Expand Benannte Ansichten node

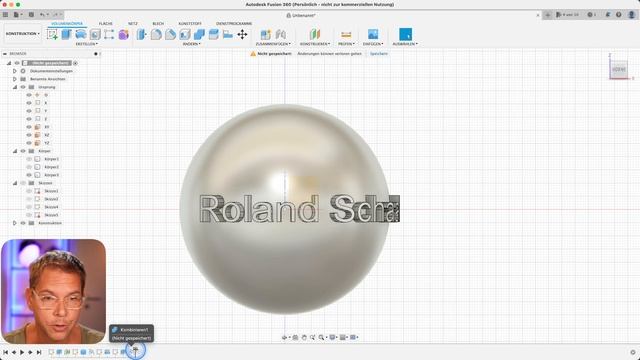[x=15, y=79]
